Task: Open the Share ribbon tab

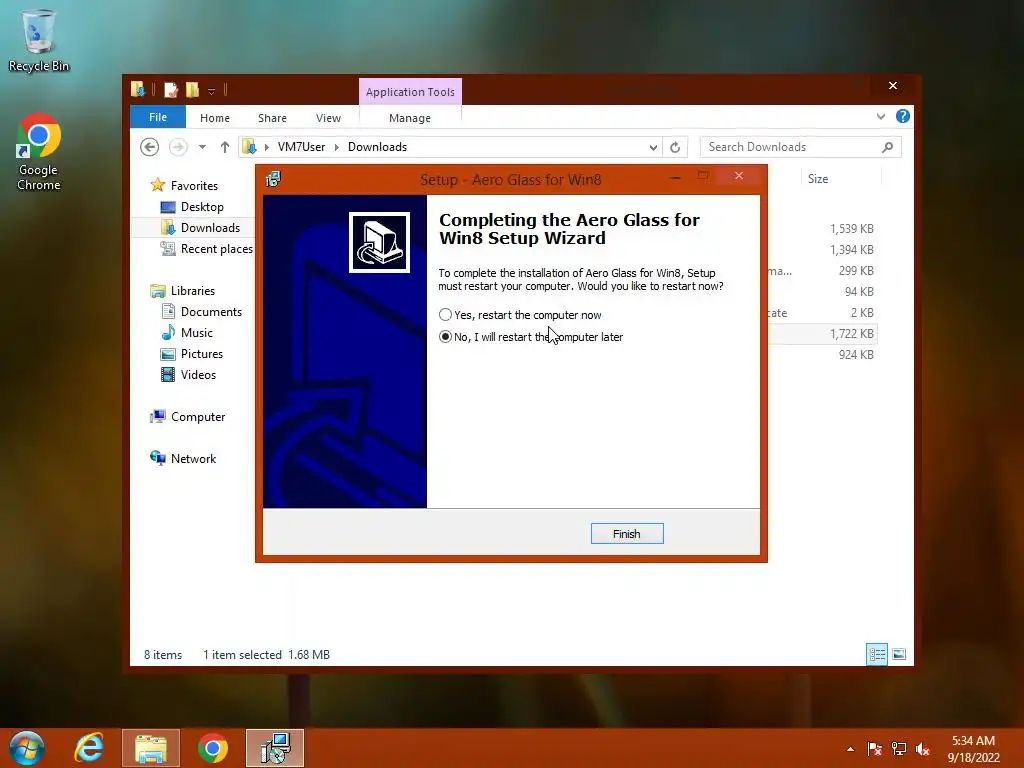Action: pos(272,118)
